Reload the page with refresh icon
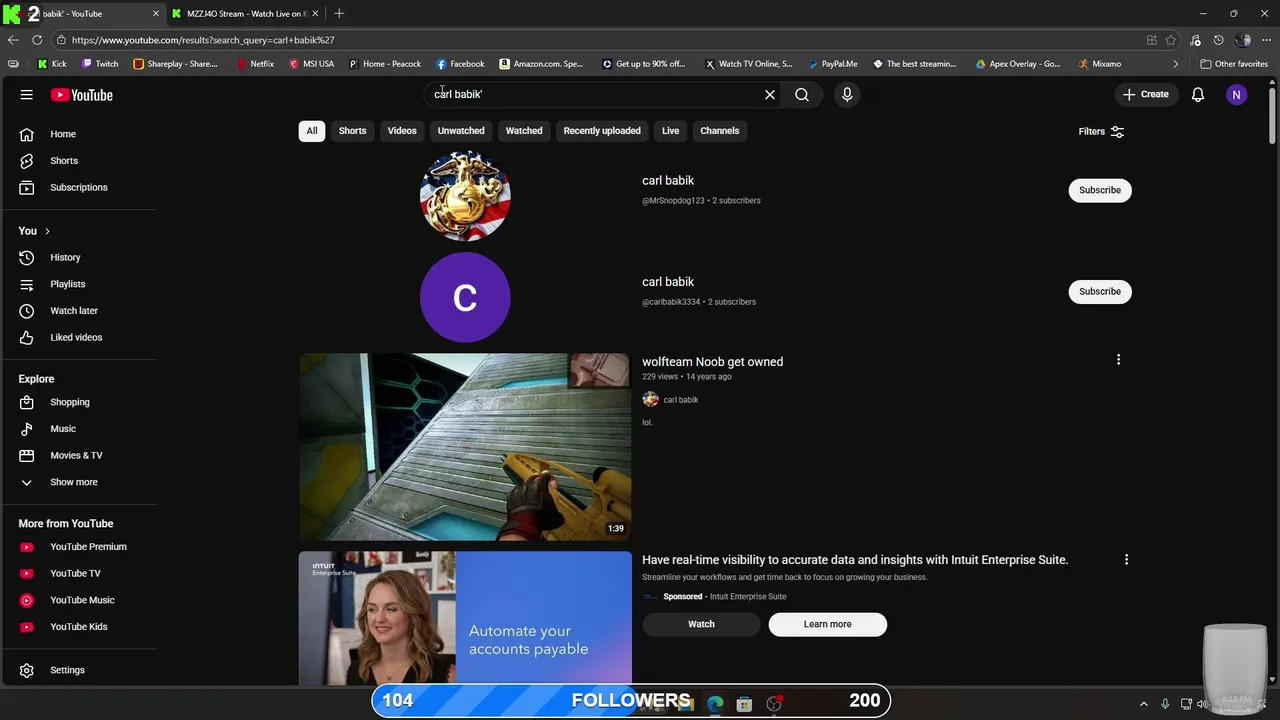Image resolution: width=1280 pixels, height=720 pixels. point(37,40)
